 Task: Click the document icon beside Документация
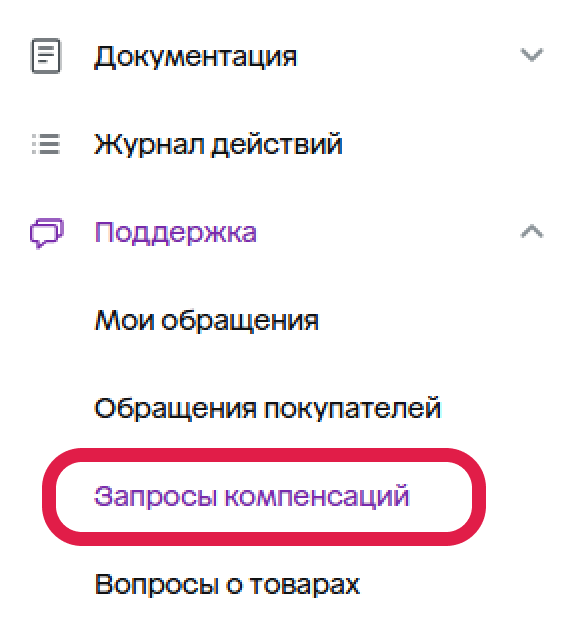(x=46, y=56)
